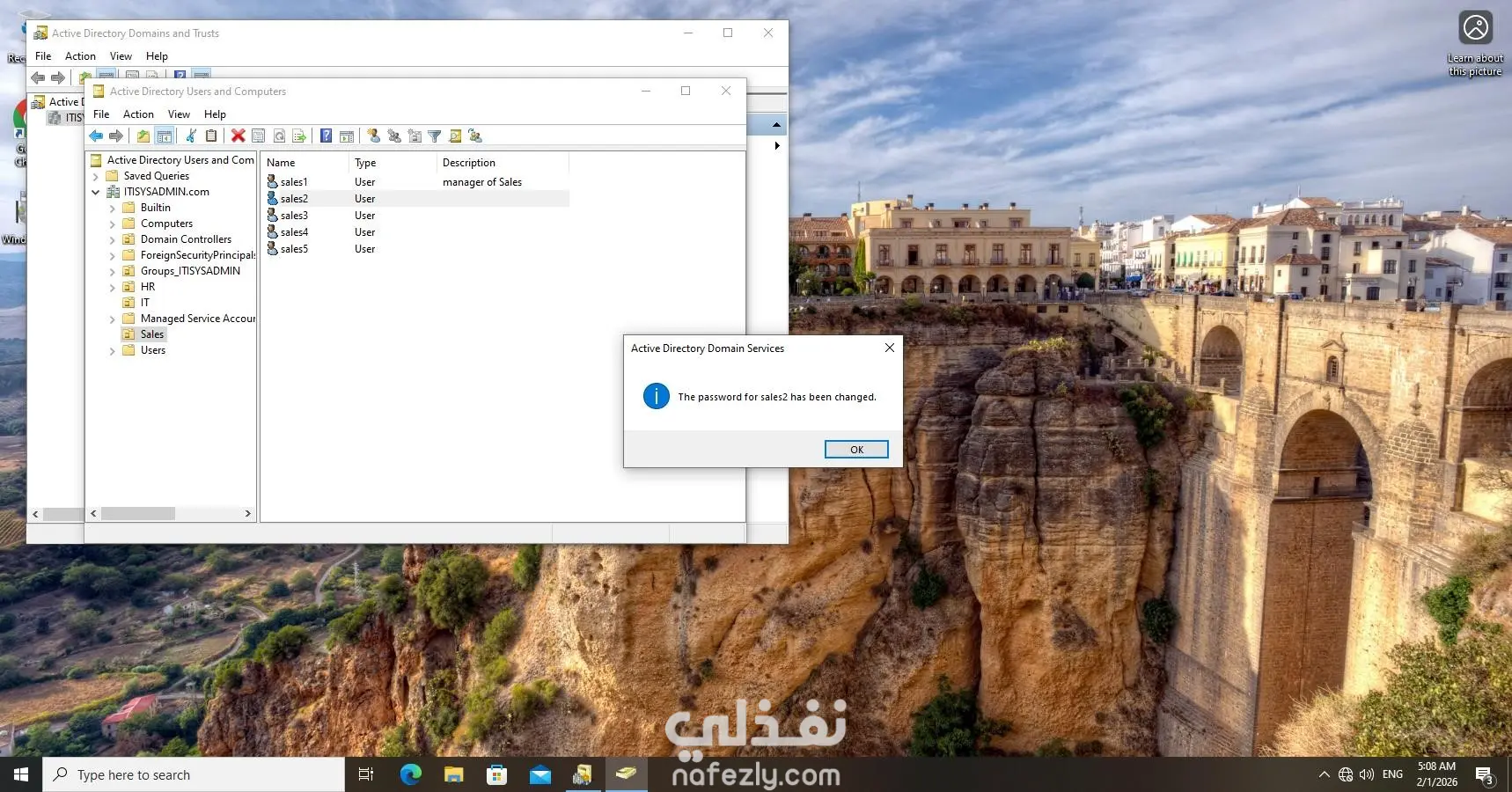Open Help menu in Users and Computers
This screenshot has width=1512, height=792.
click(215, 114)
